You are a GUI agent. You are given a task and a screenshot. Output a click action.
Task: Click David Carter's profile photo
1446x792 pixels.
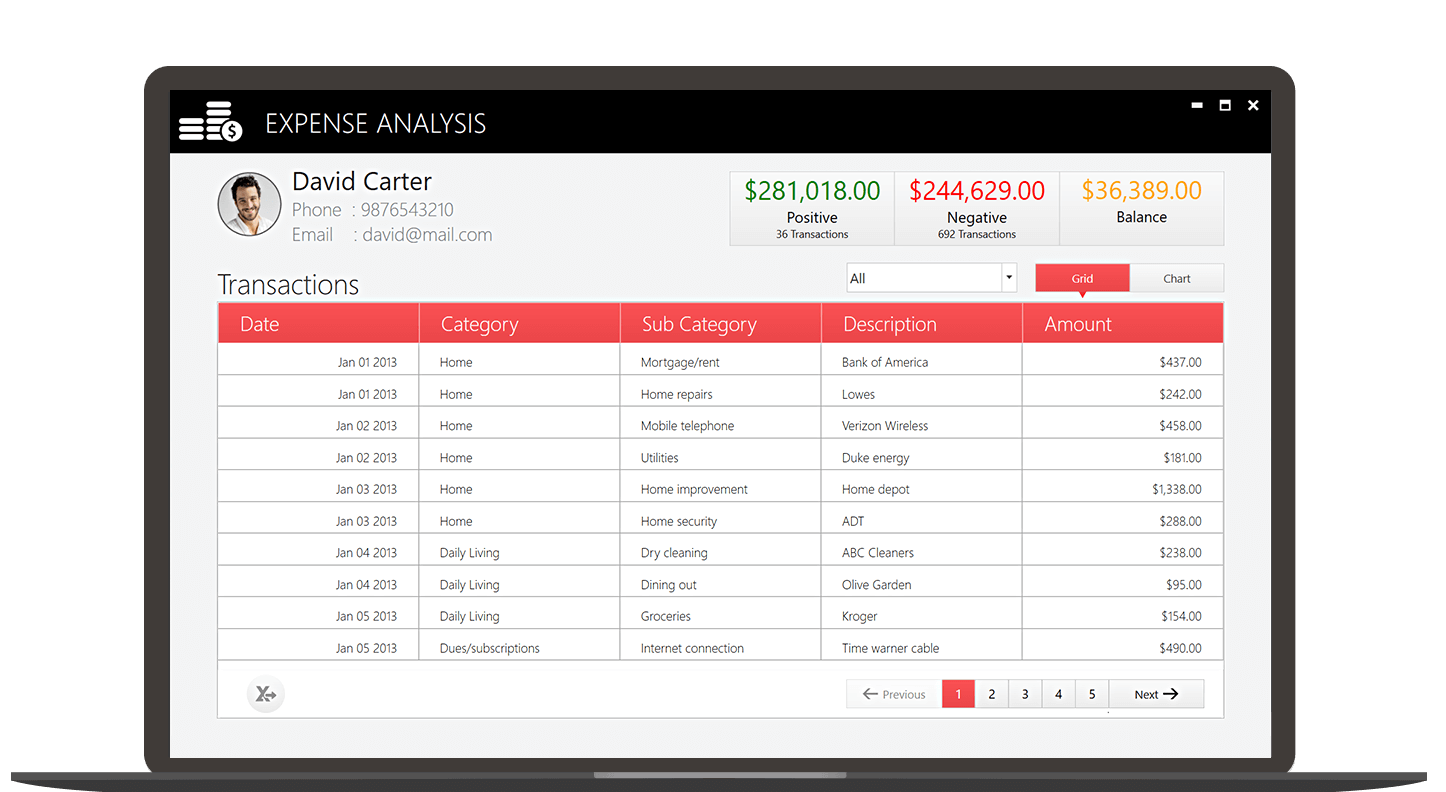pos(249,205)
